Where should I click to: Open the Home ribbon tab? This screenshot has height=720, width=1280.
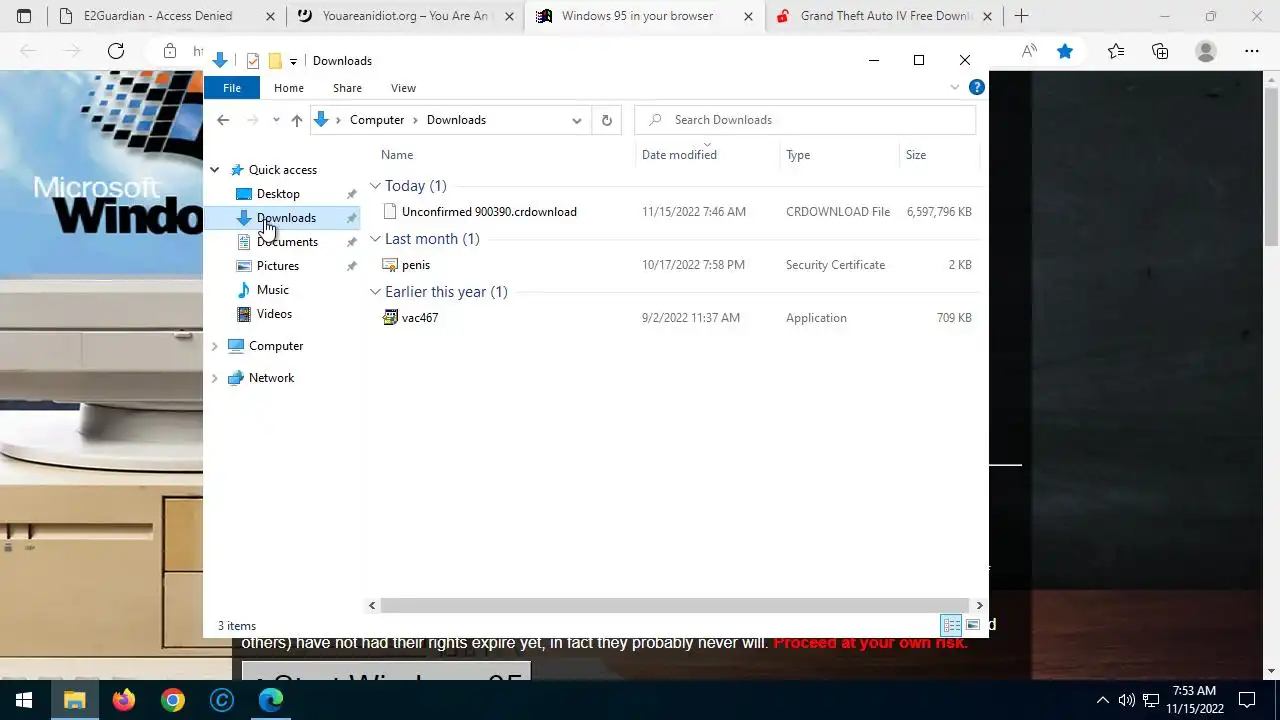(x=289, y=88)
